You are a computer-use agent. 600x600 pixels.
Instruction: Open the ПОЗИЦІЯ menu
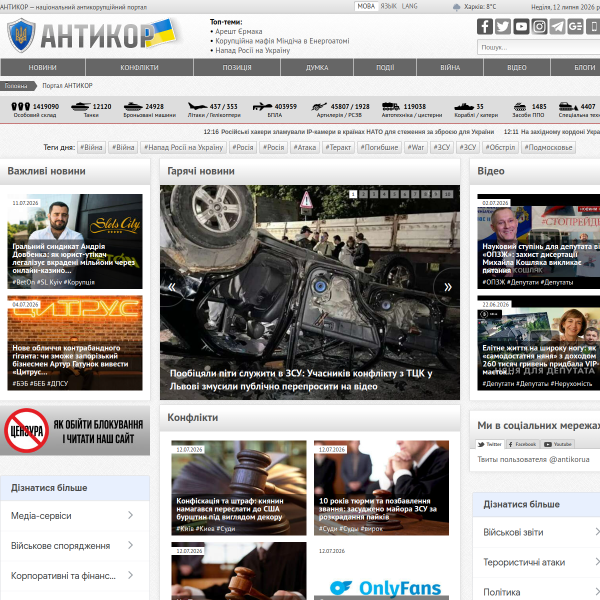(x=237, y=67)
